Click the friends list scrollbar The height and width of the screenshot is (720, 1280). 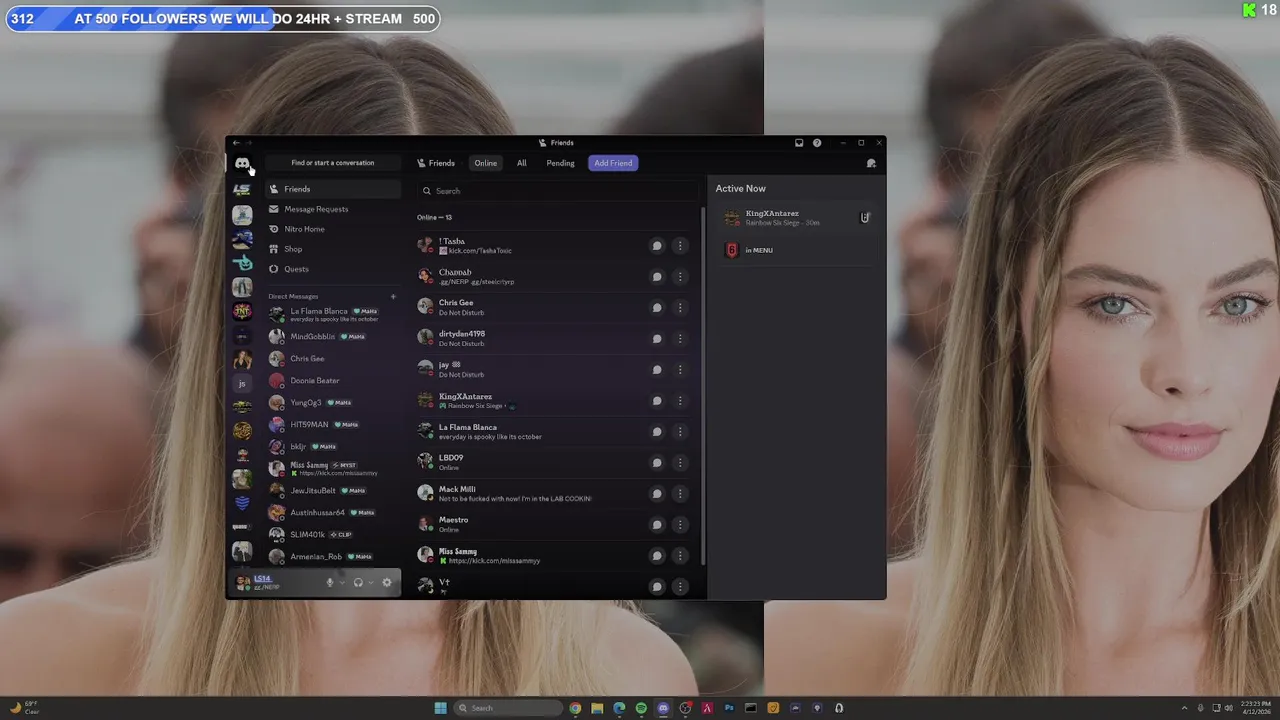click(x=703, y=385)
